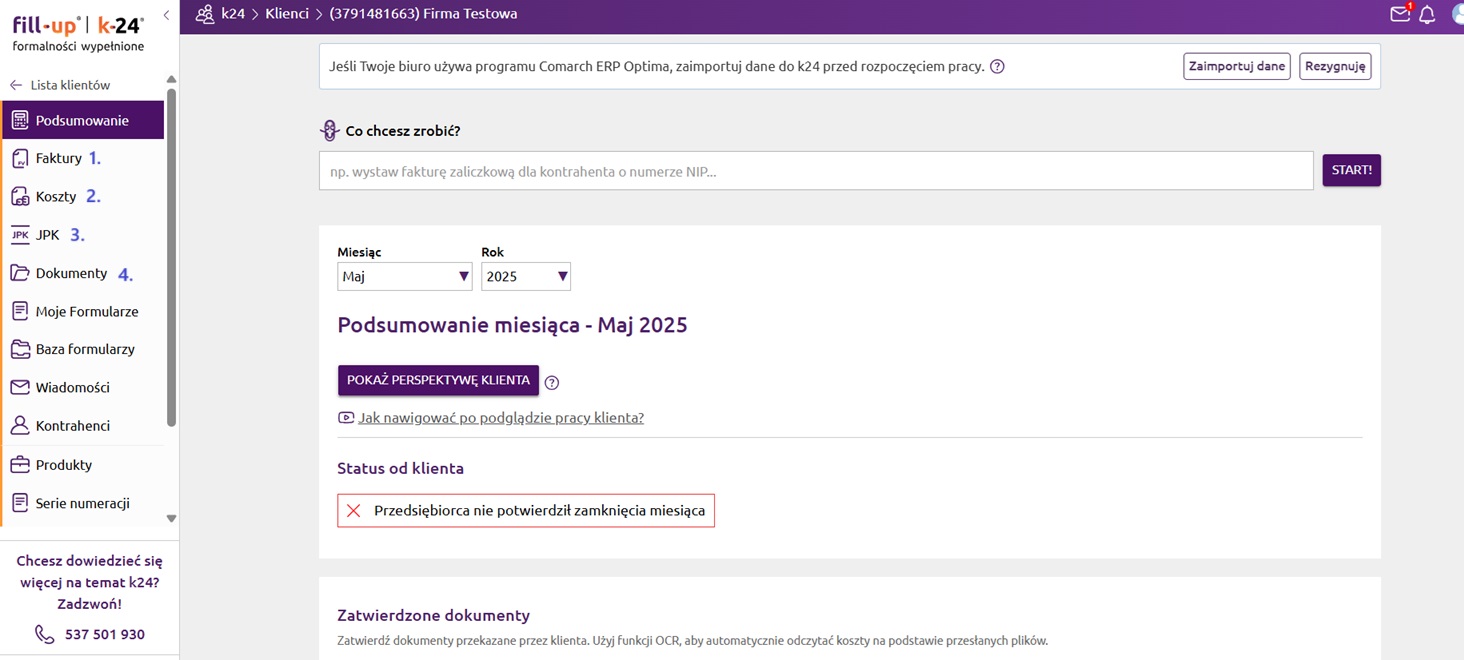Viewport: 1464px width, 660px height.
Task: Click the sidebar scrollbar thumb
Action: coord(171,258)
